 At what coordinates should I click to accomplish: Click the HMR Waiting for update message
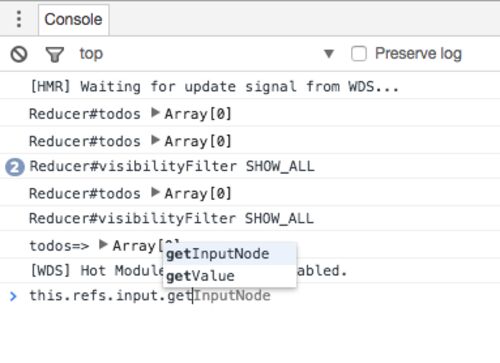(215, 87)
